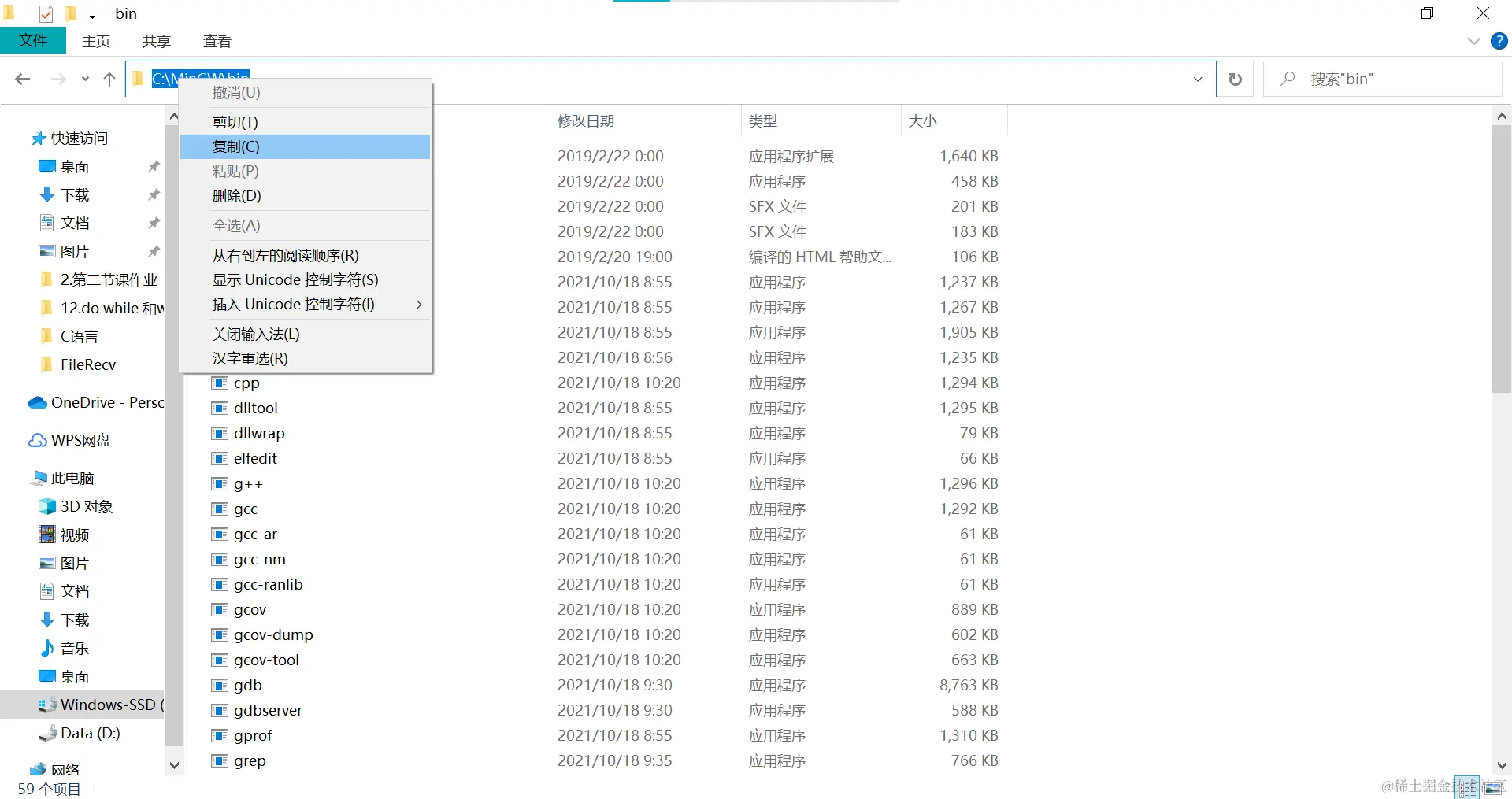Click the Data (D:) drive icon
Viewport: 1512px width, 799px height.
[47, 733]
